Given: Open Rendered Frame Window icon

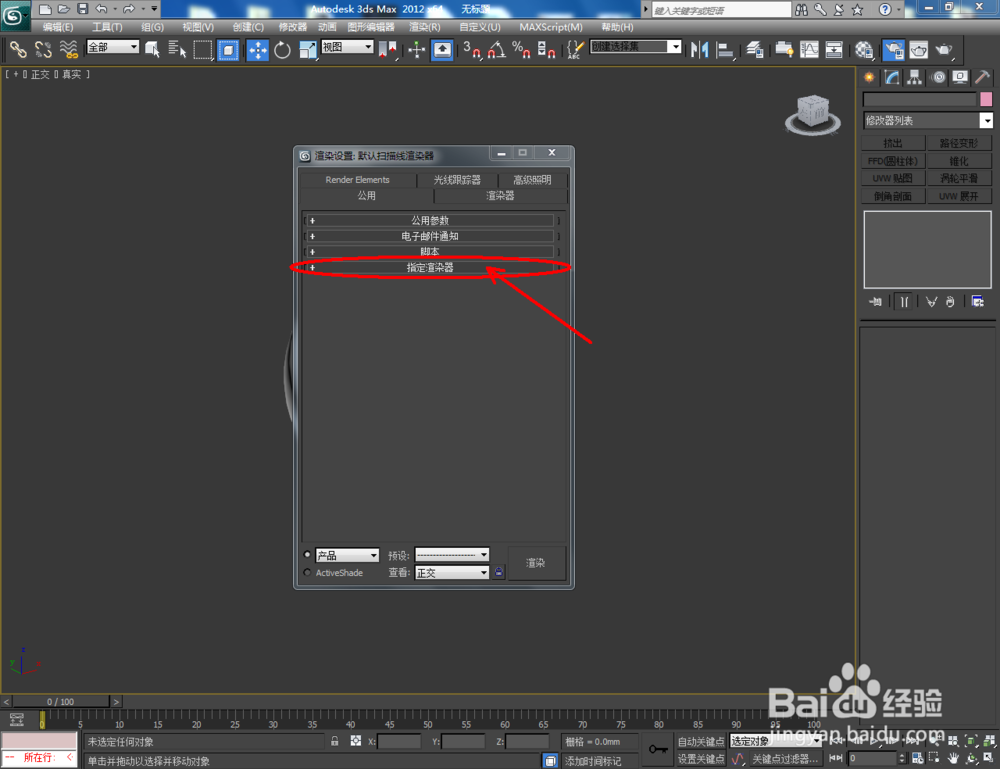Looking at the screenshot, I should pos(918,49).
